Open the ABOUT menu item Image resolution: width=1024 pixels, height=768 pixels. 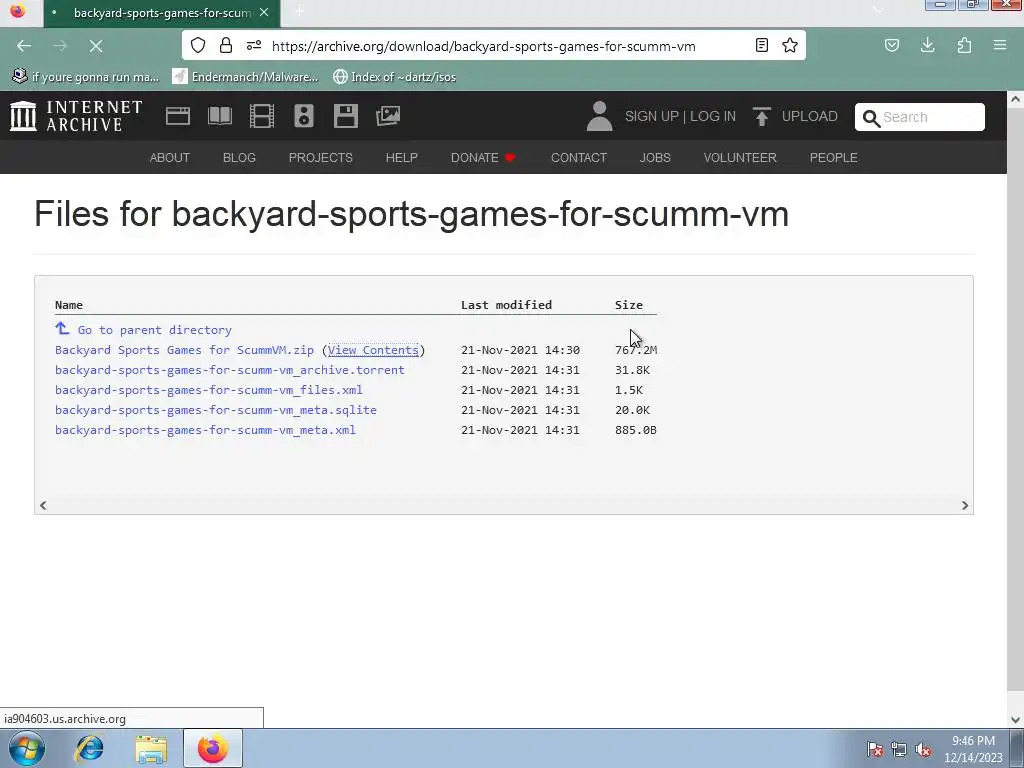click(170, 157)
